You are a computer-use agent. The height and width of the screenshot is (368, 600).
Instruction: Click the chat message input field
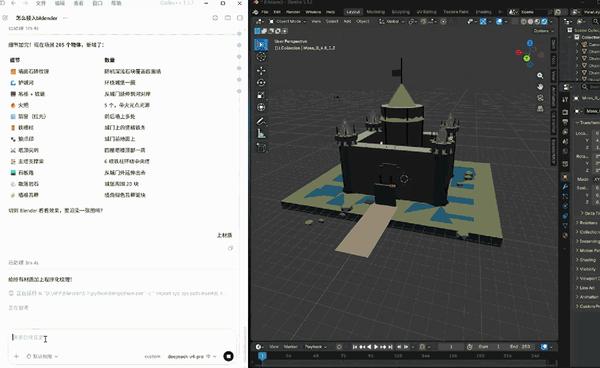pos(122,337)
